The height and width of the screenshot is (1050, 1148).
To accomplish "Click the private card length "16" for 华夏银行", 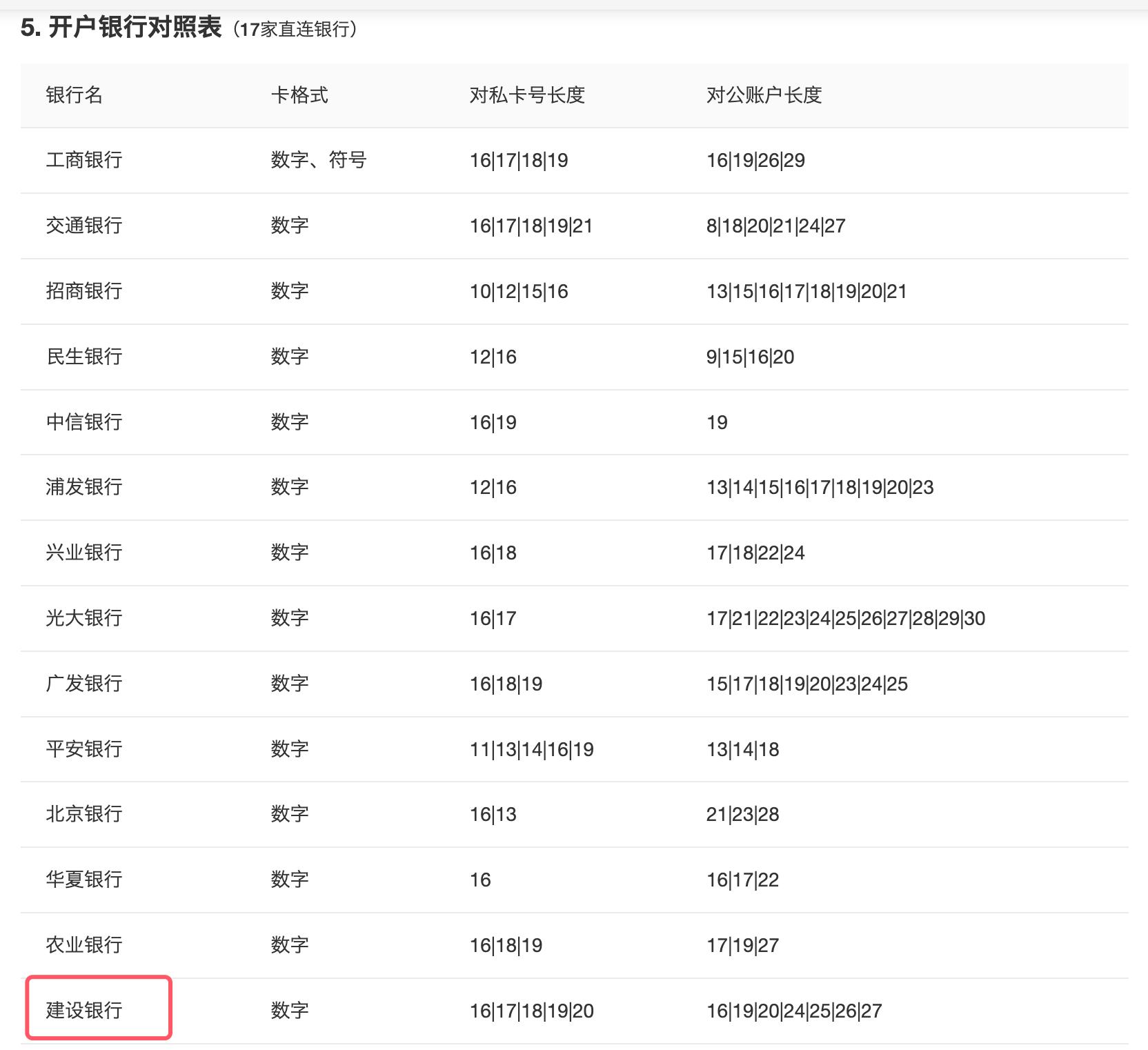I will [480, 880].
